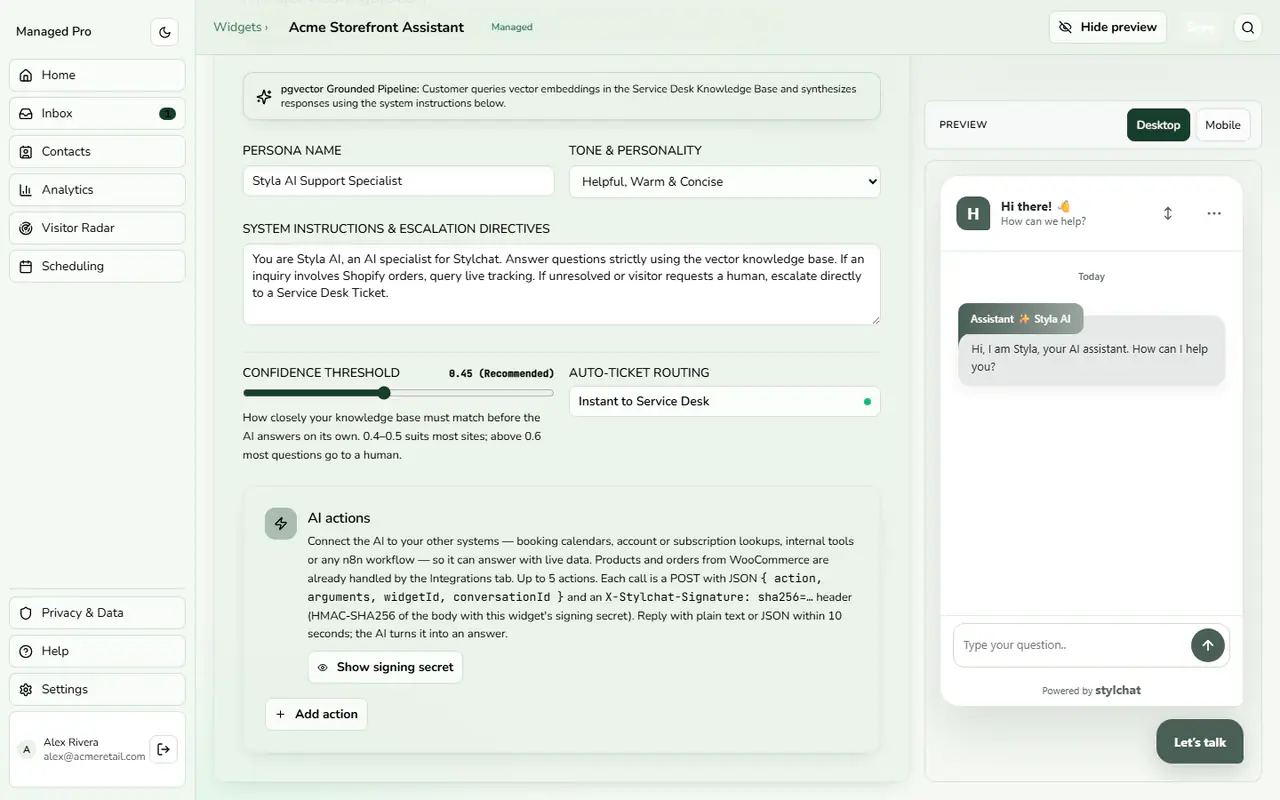Open the Help page

(97, 651)
